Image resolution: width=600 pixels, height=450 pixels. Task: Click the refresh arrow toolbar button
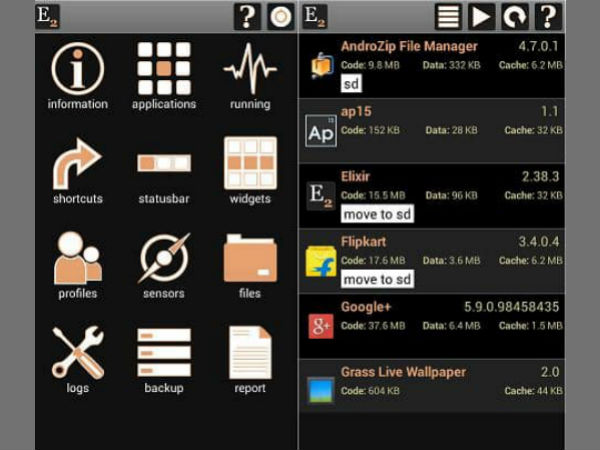point(514,16)
